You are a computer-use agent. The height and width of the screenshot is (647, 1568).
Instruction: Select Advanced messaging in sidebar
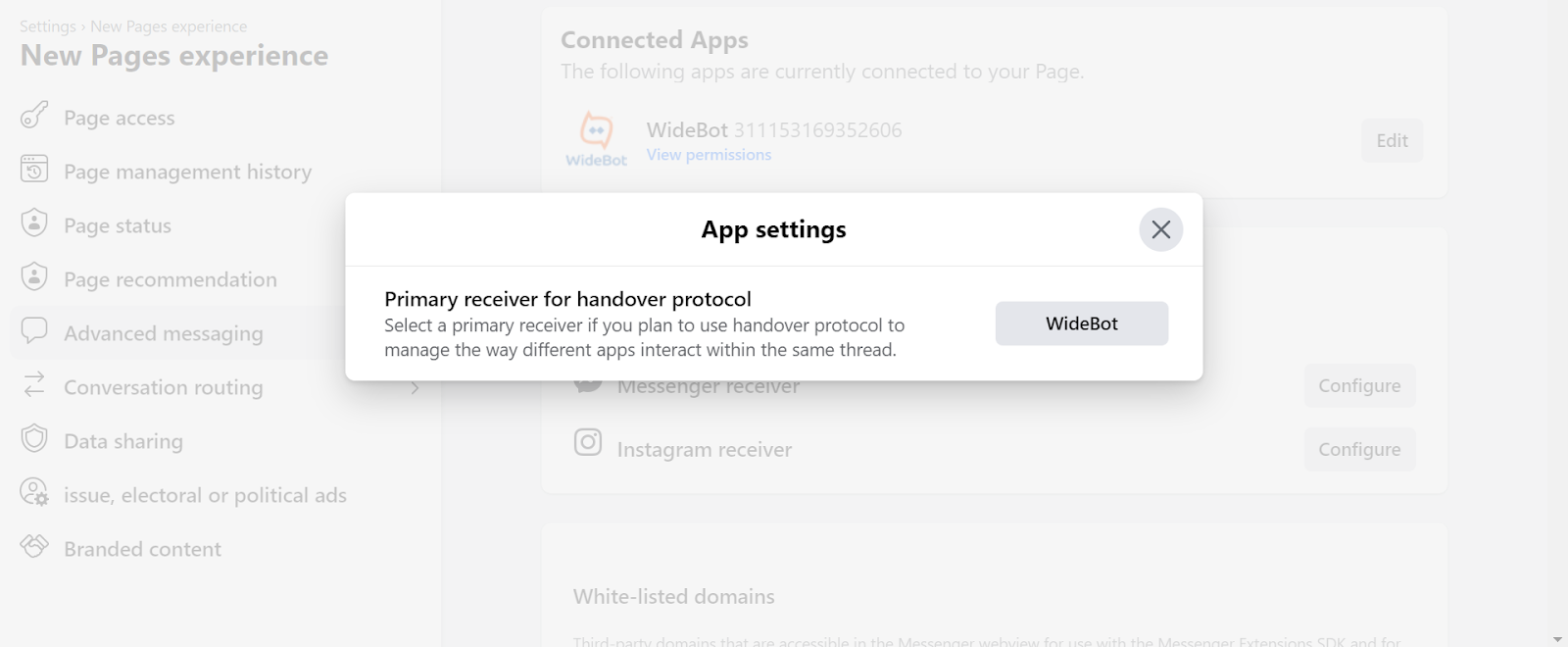(x=164, y=333)
